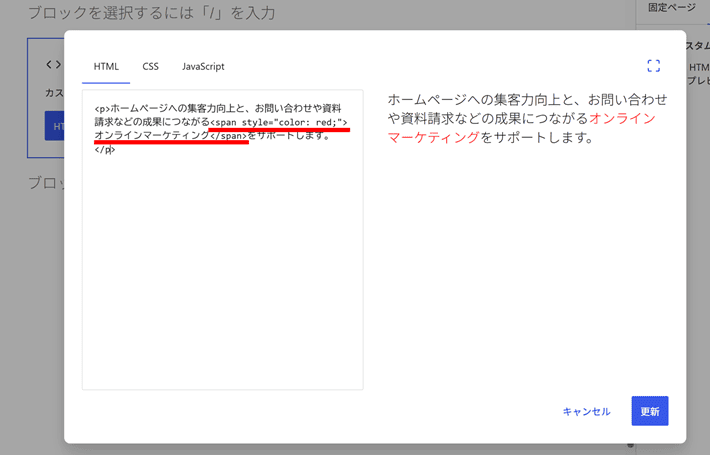
Task: Click the ブロックを選択するには placeholder paragraph
Action: pos(152,13)
